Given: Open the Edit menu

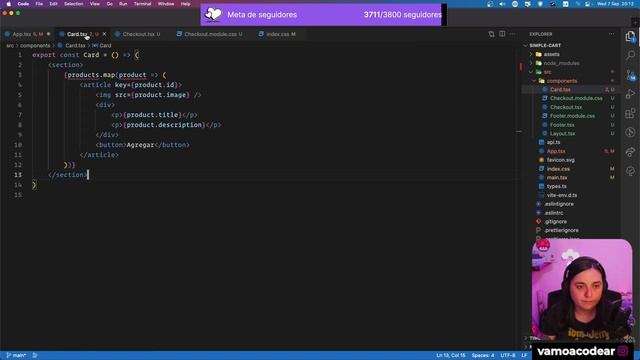Looking at the screenshot, I should click(53, 4).
